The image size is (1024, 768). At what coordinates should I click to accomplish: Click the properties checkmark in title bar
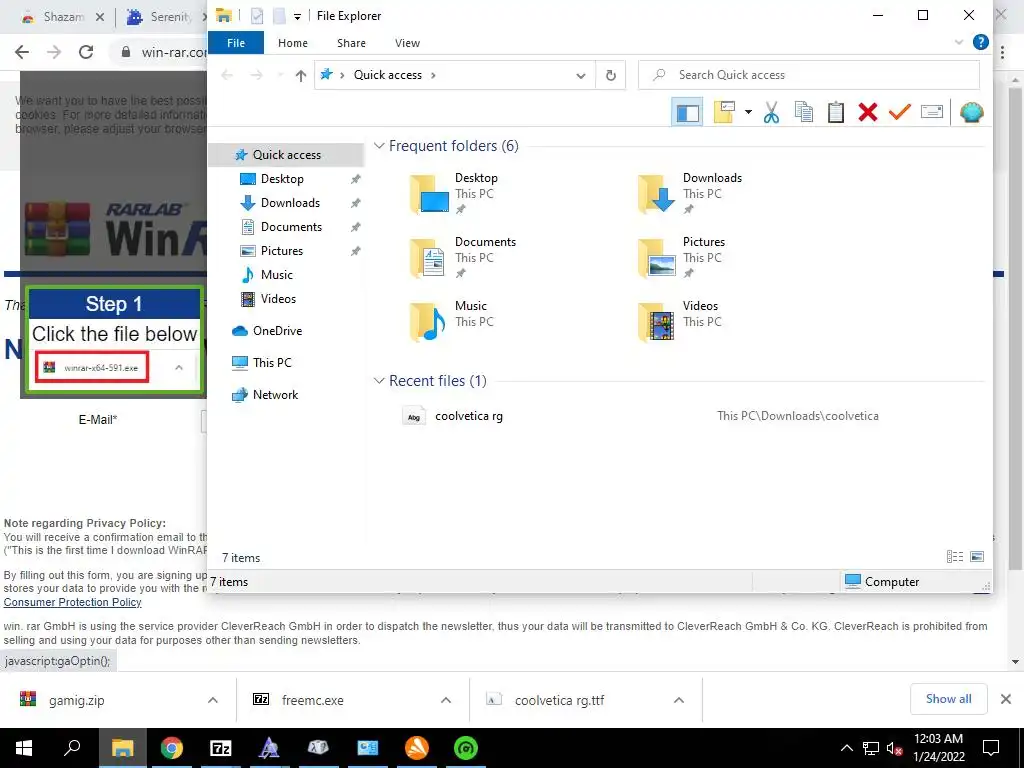257,16
